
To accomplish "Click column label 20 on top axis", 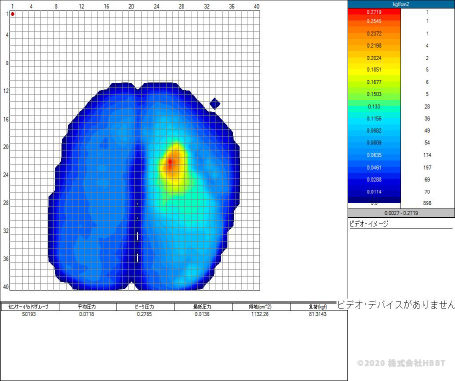I will (x=131, y=6).
